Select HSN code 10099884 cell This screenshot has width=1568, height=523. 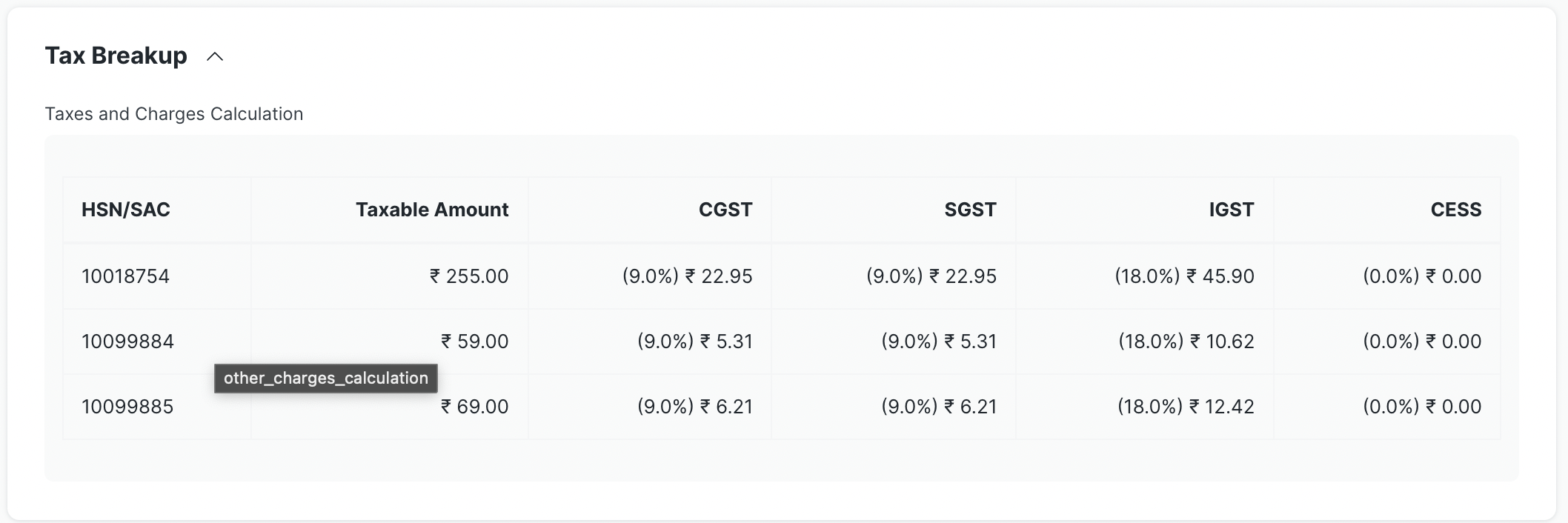tap(127, 342)
